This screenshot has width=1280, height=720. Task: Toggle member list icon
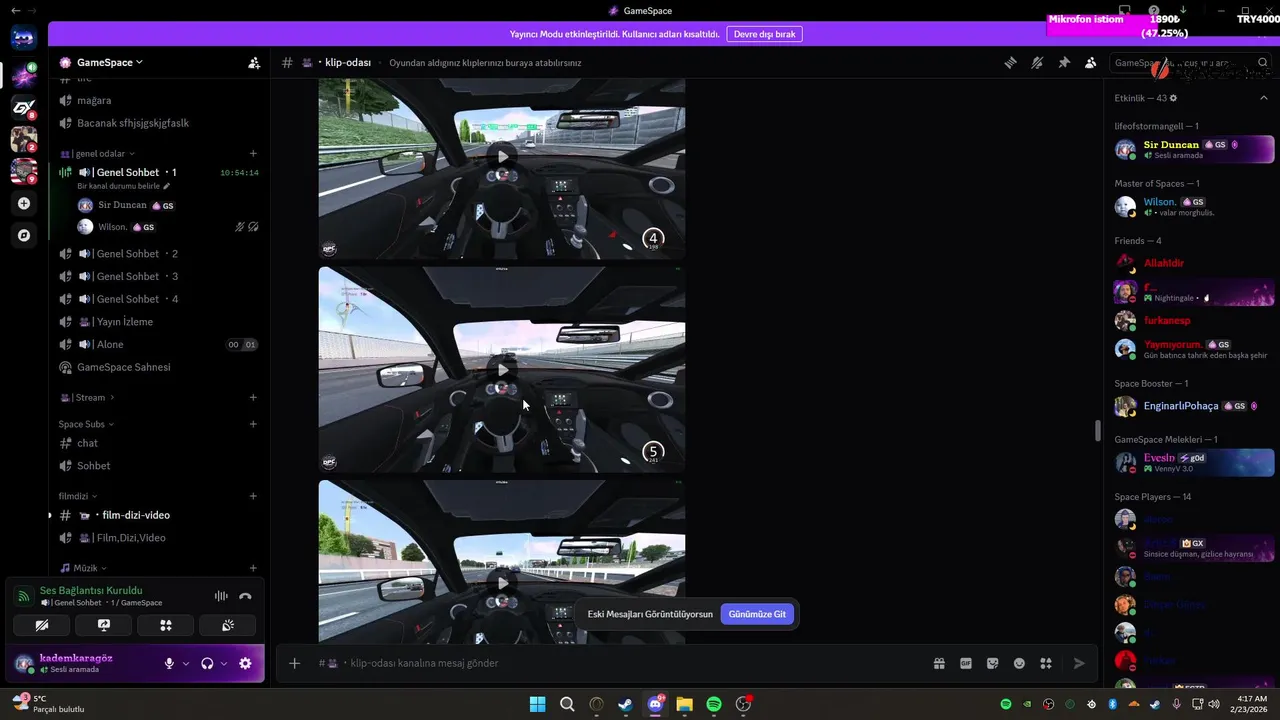[x=1091, y=62]
